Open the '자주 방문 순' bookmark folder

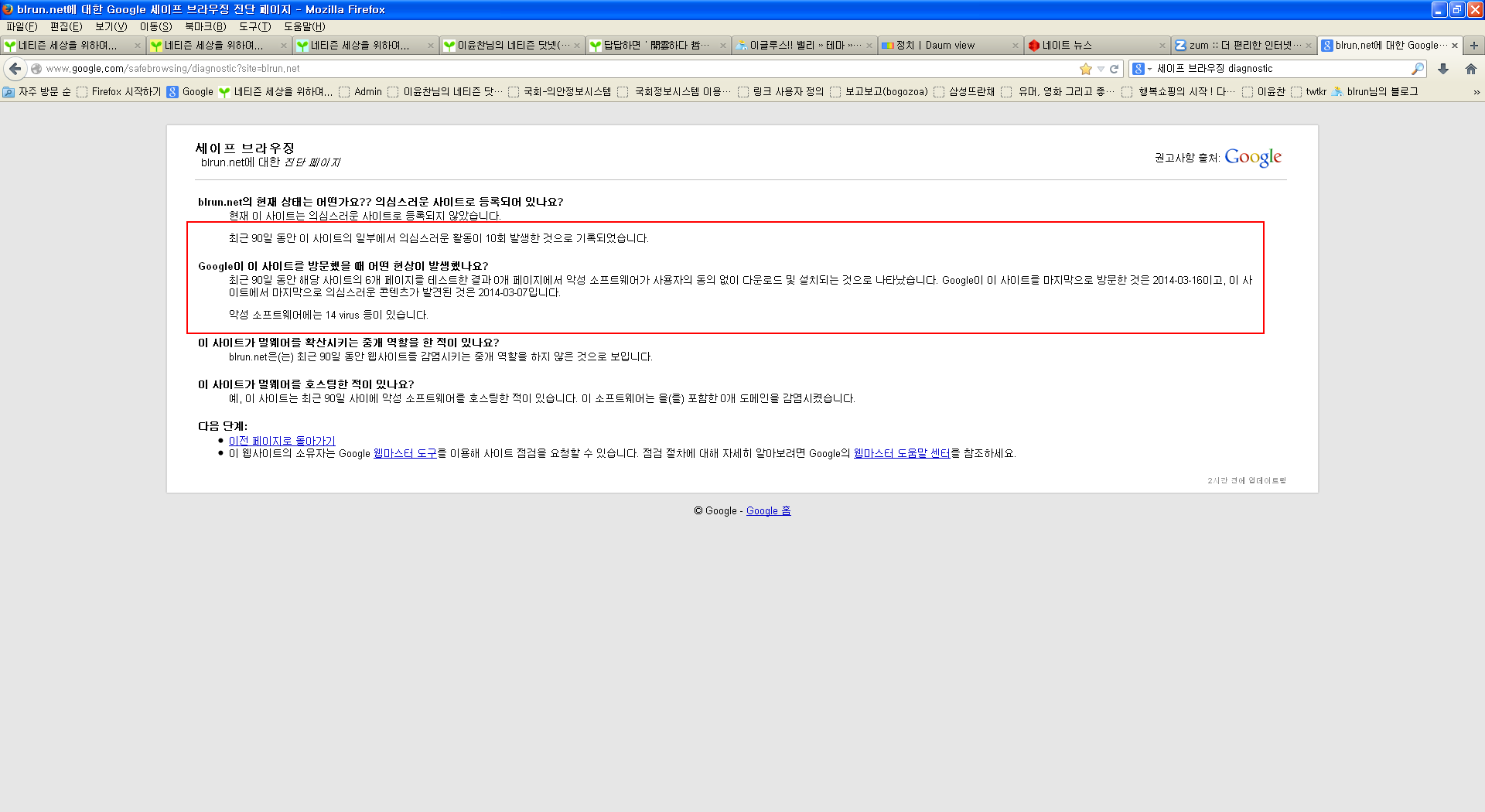[37, 92]
